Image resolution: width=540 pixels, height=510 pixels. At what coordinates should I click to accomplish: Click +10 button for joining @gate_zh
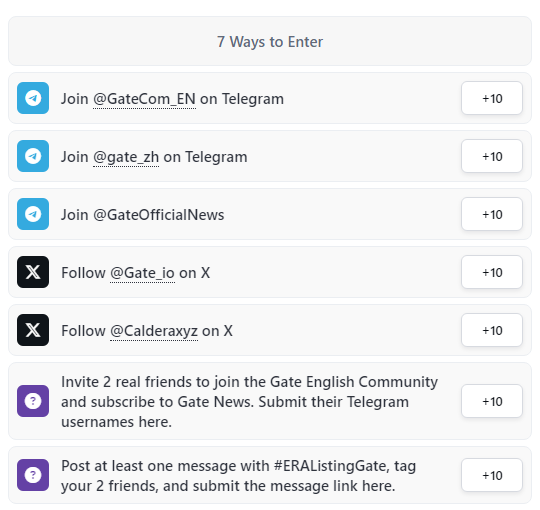pos(492,156)
